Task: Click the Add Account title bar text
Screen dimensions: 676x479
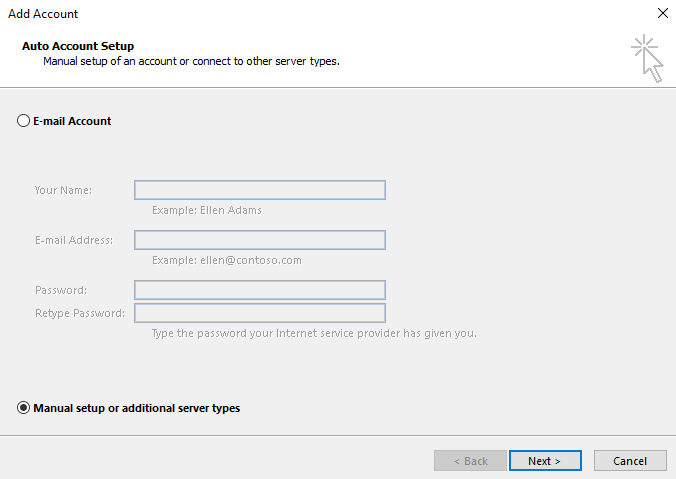Action: [43, 14]
